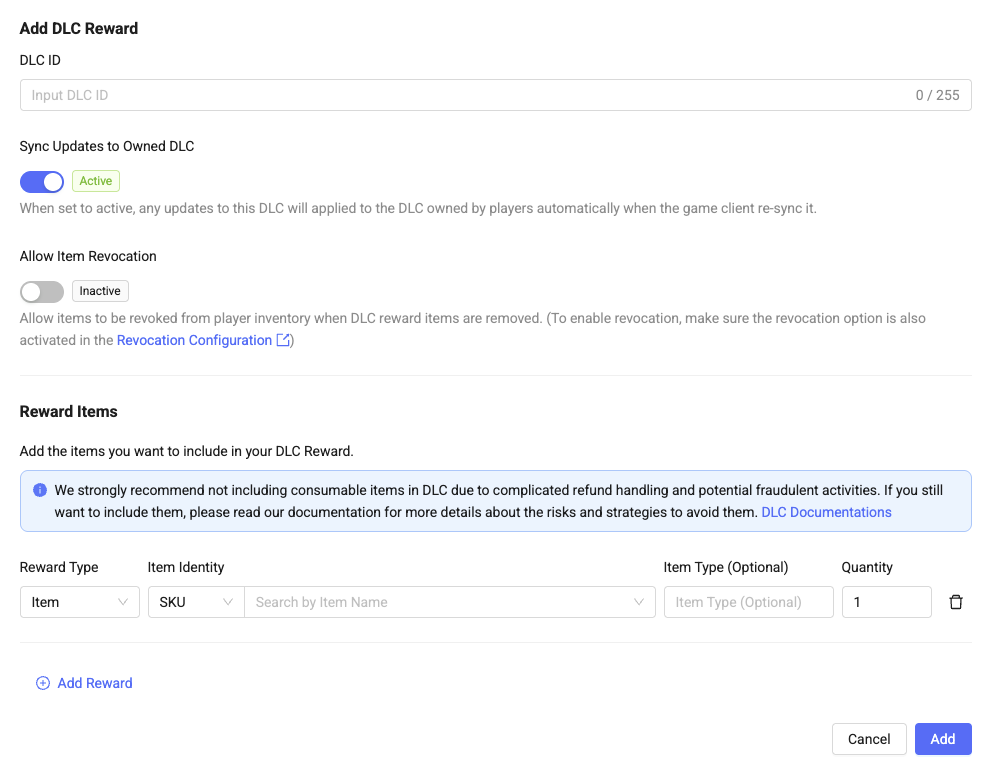This screenshot has width=990, height=771.
Task: Click the plus circle icon beside Add Reward
Action: (x=43, y=683)
